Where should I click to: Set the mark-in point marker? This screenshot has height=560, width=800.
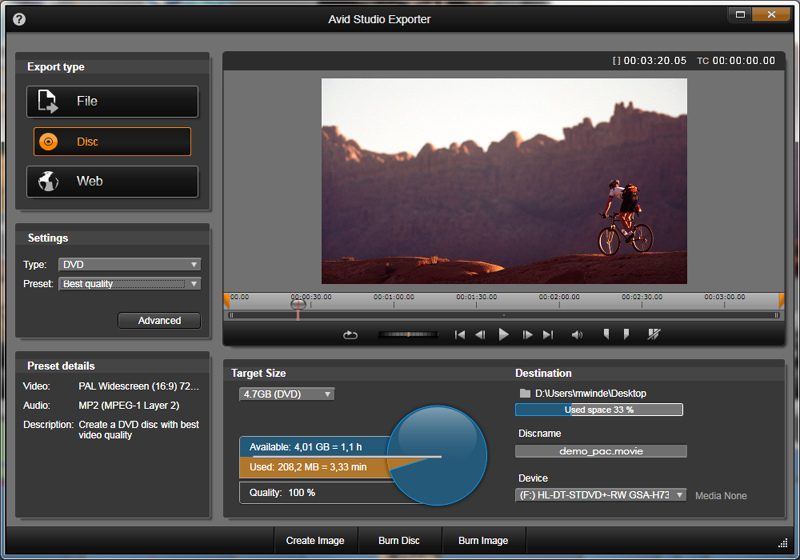coord(606,335)
